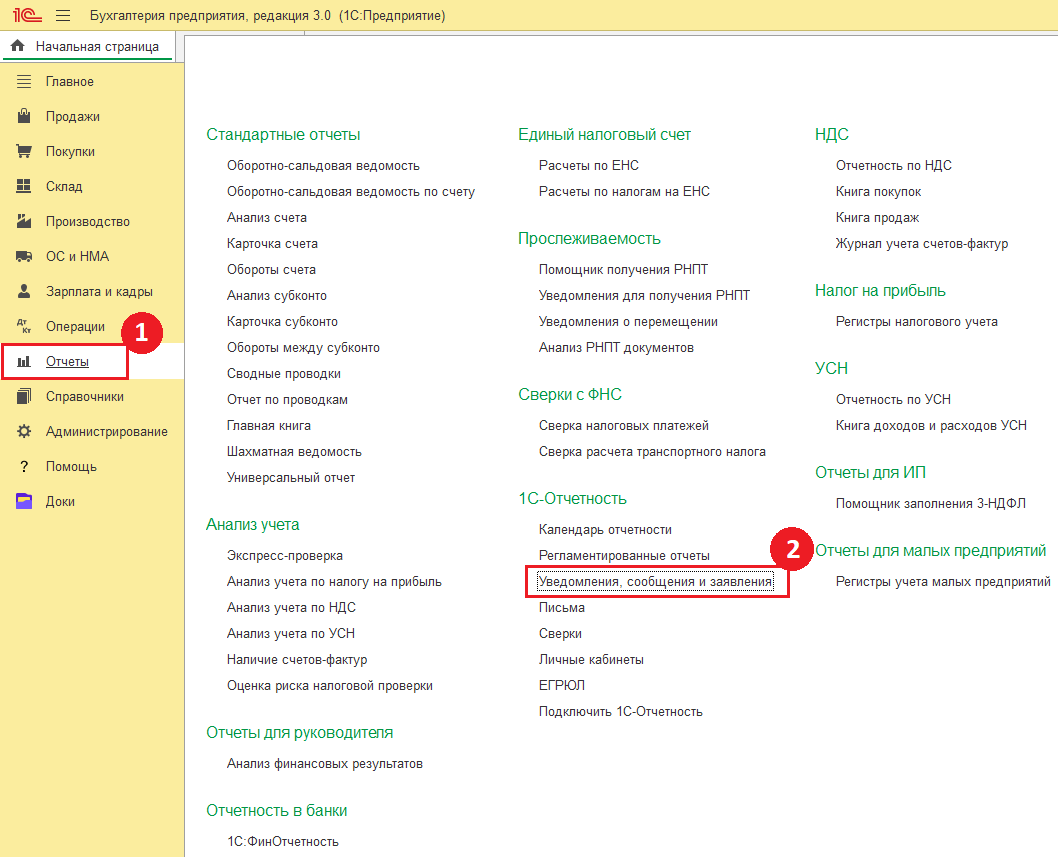The height and width of the screenshot is (857, 1058).
Task: Click the Отчеты bar chart icon
Action: 24,362
